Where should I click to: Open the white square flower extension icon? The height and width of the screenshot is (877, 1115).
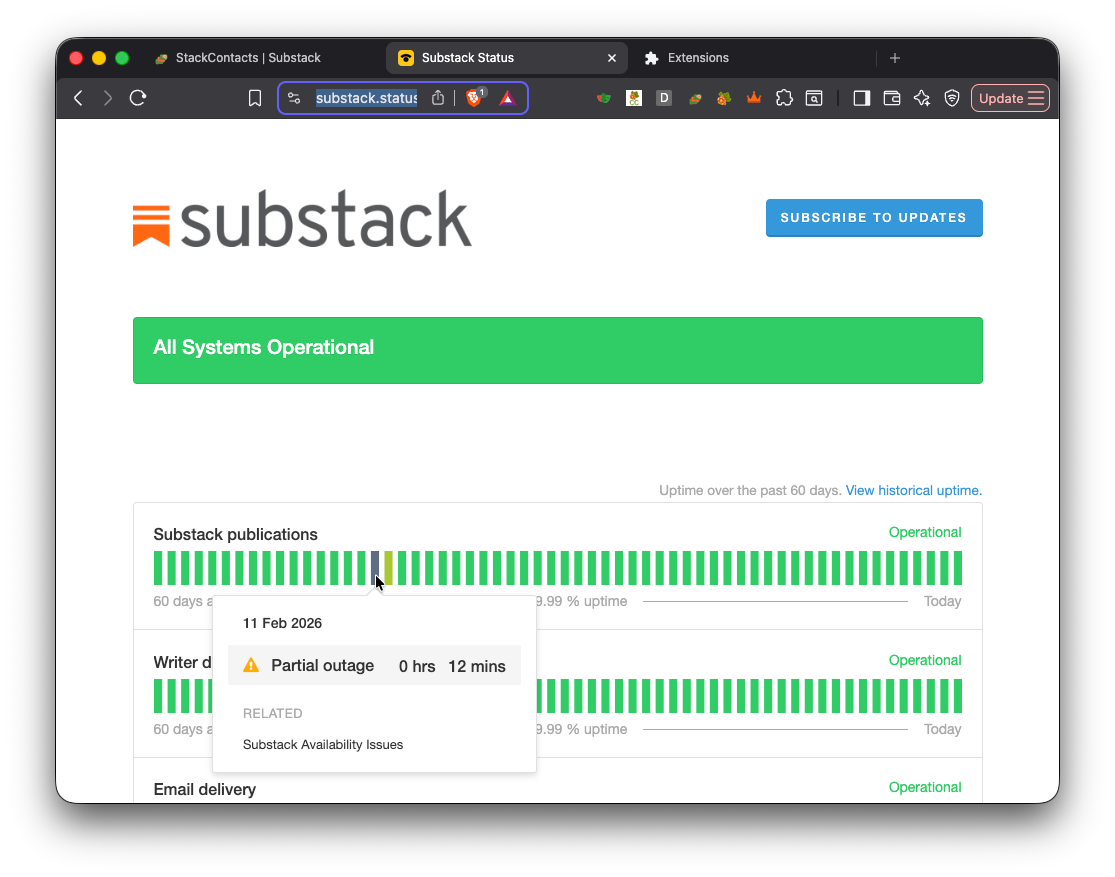pos(634,98)
